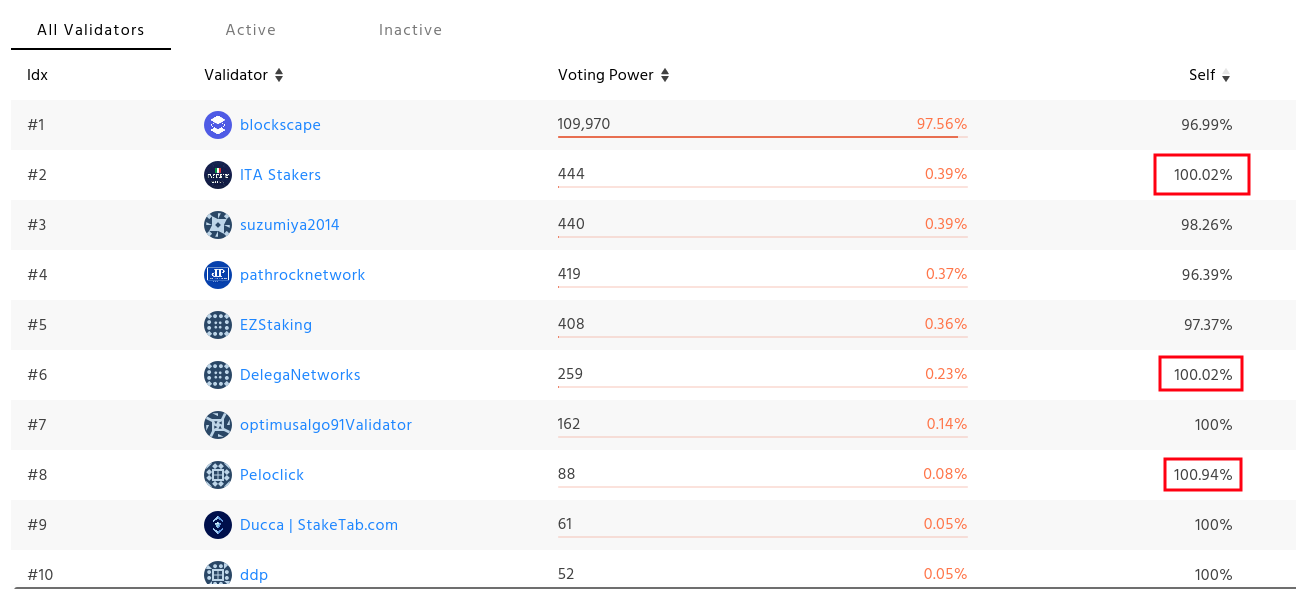
Task: Switch to the Active validators tab
Action: (x=251, y=30)
